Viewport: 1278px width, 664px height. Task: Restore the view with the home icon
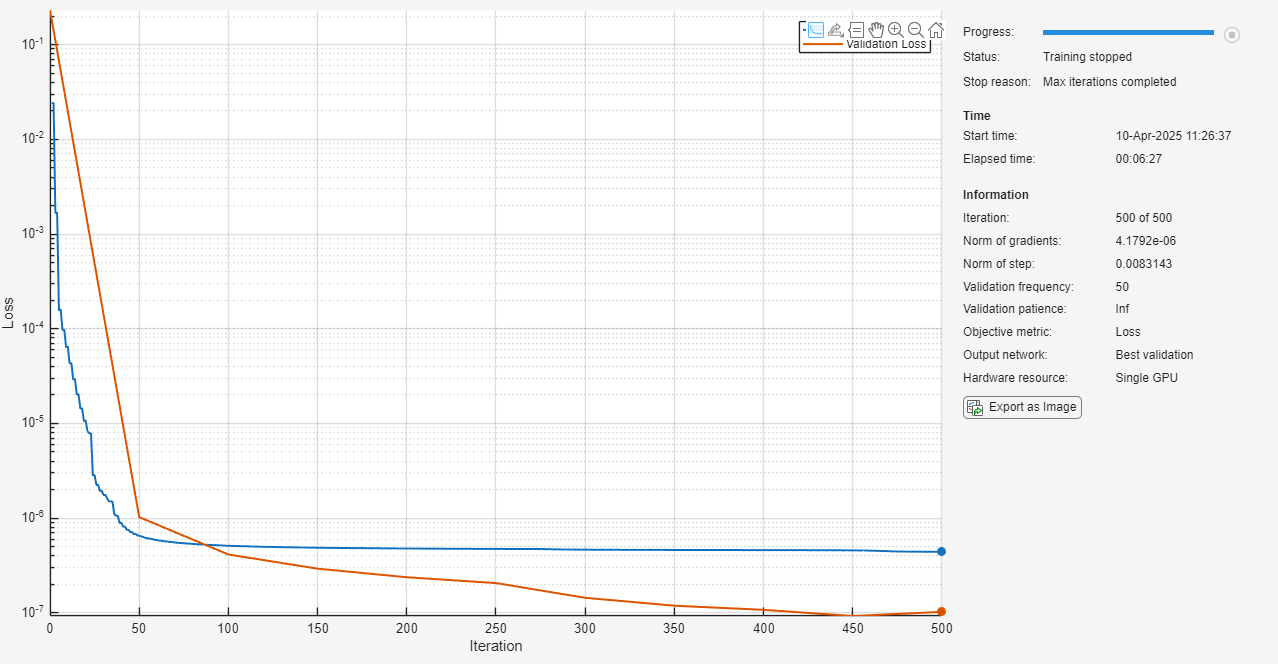pyautogui.click(x=936, y=30)
